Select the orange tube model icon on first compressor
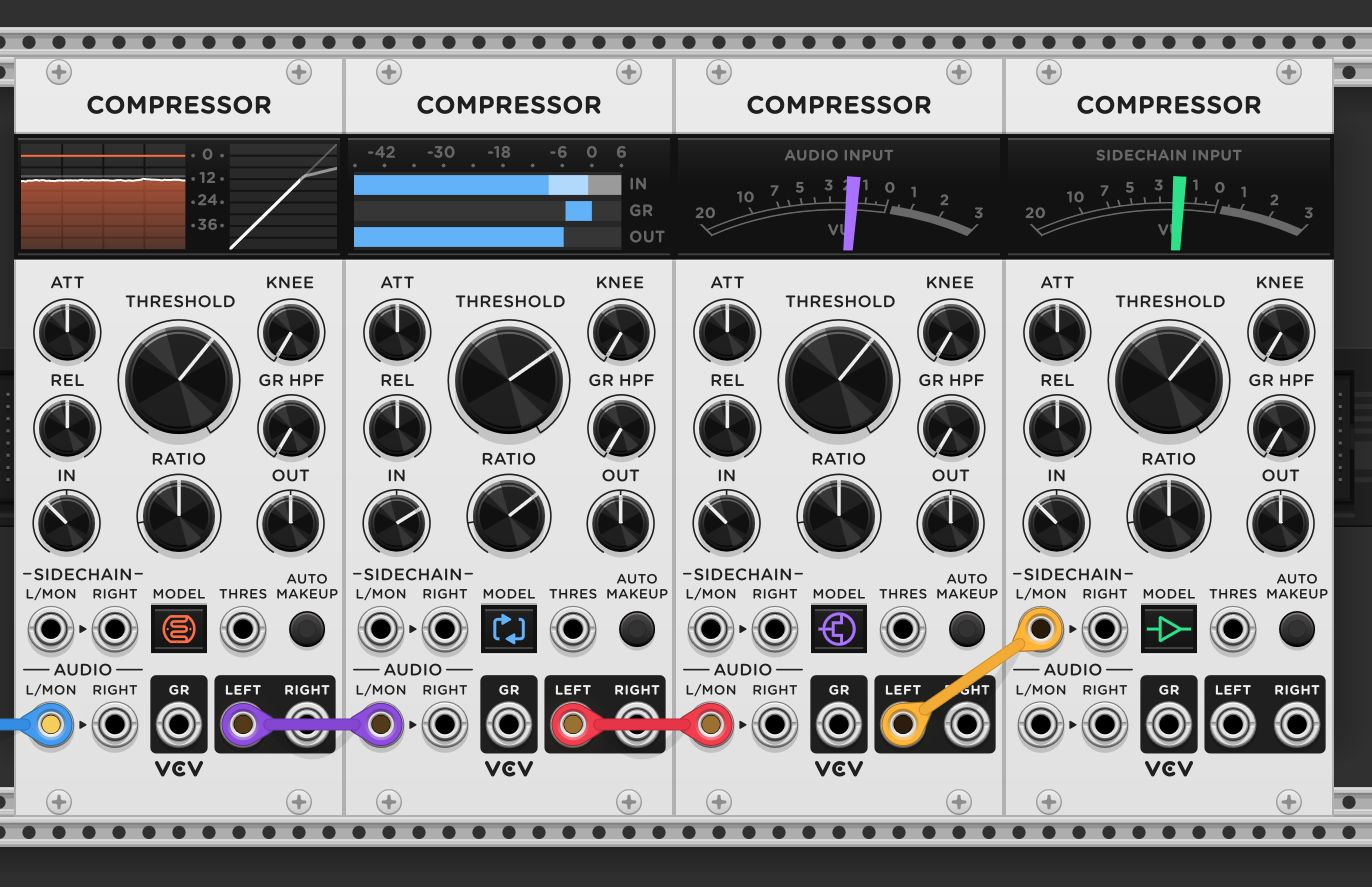This screenshot has width=1372, height=887. (179, 629)
